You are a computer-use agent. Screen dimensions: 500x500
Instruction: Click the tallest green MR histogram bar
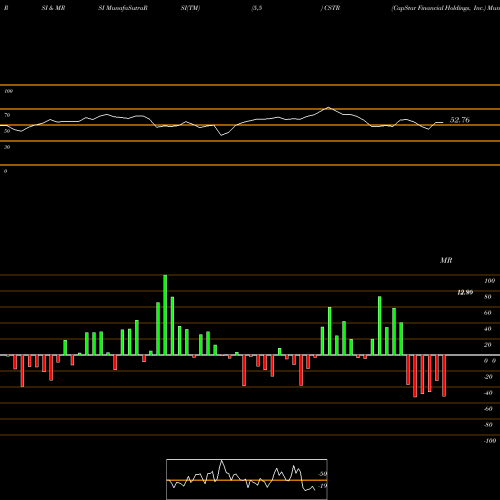[165, 315]
